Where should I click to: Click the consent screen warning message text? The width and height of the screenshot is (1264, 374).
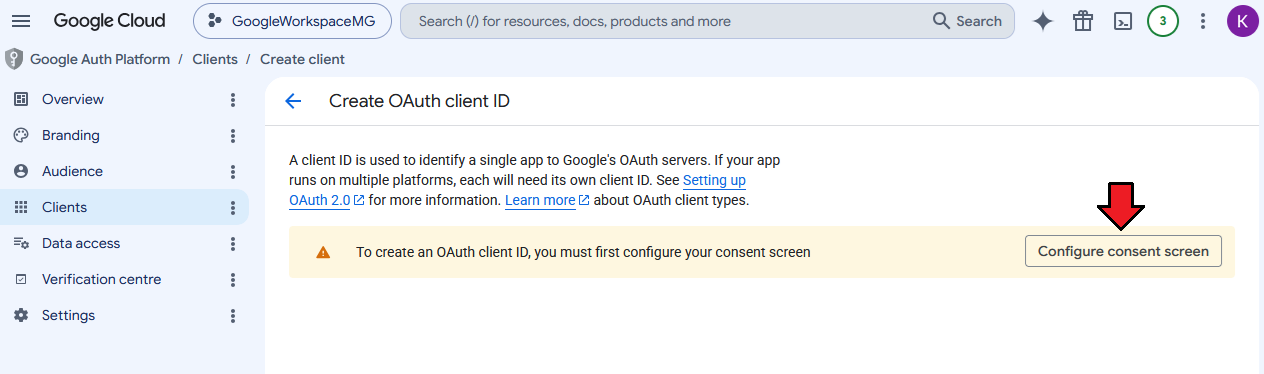click(583, 252)
